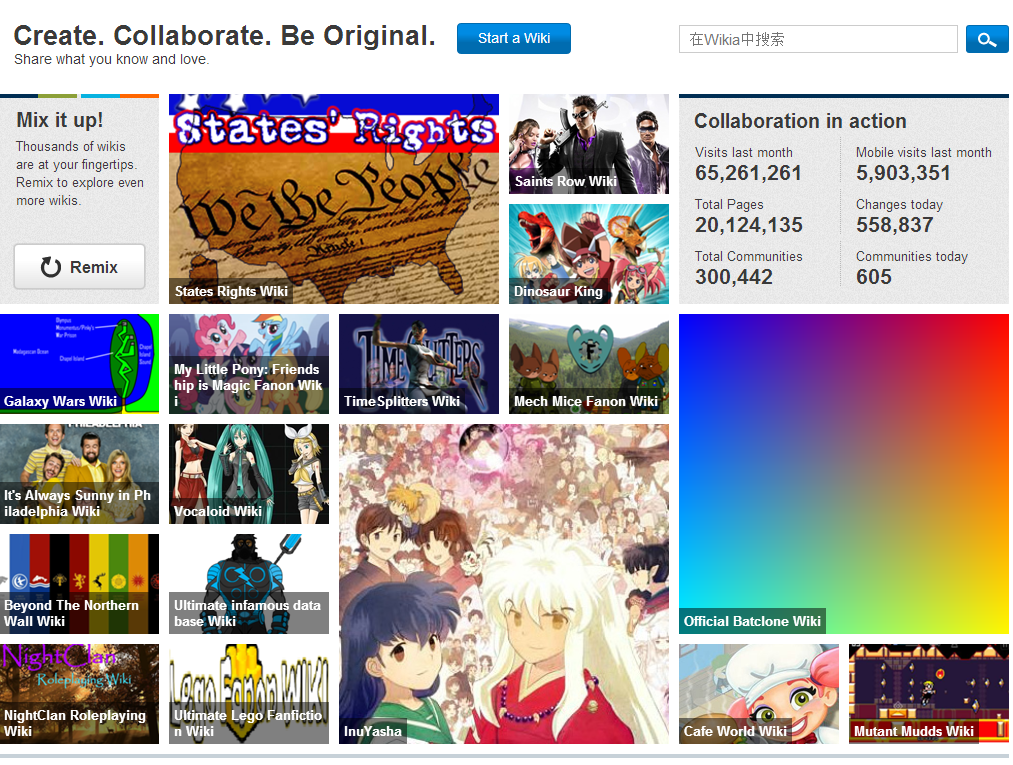Open the Official Batclone Wiki tile
Image resolution: width=1013 pixels, height=765 pixels.
(x=844, y=474)
